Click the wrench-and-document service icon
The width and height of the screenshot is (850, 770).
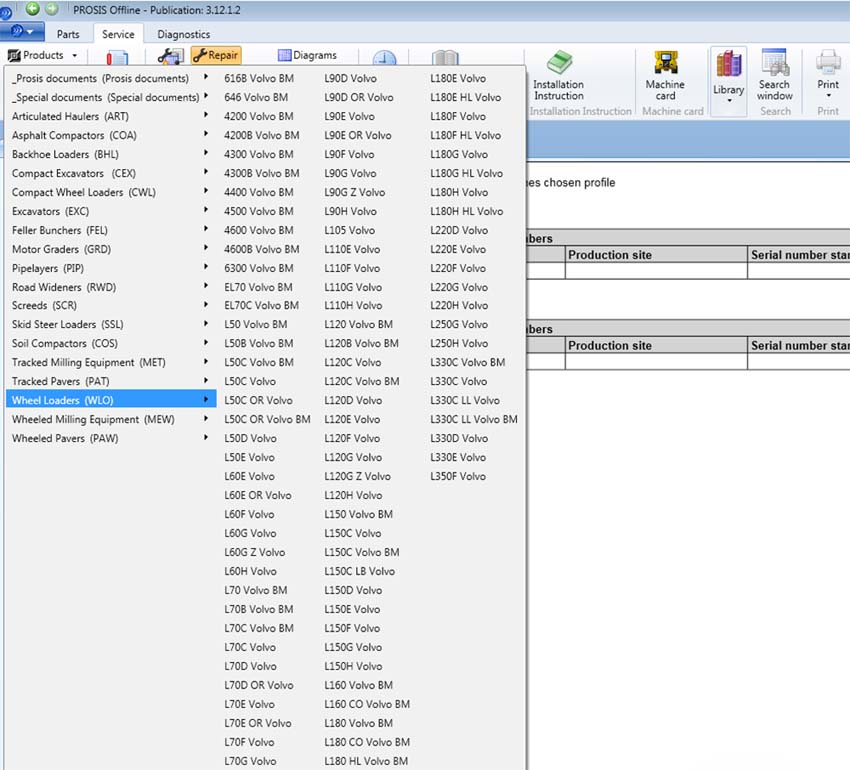coord(170,56)
